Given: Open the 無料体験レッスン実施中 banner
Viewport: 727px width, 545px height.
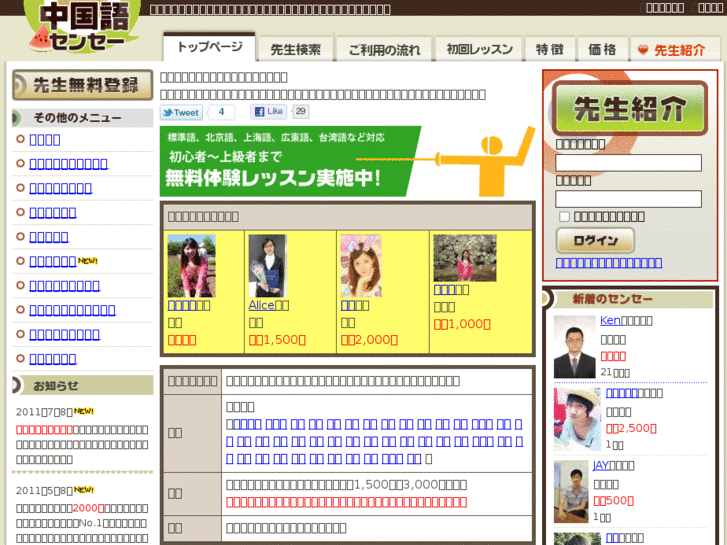Looking at the screenshot, I should point(347,161).
